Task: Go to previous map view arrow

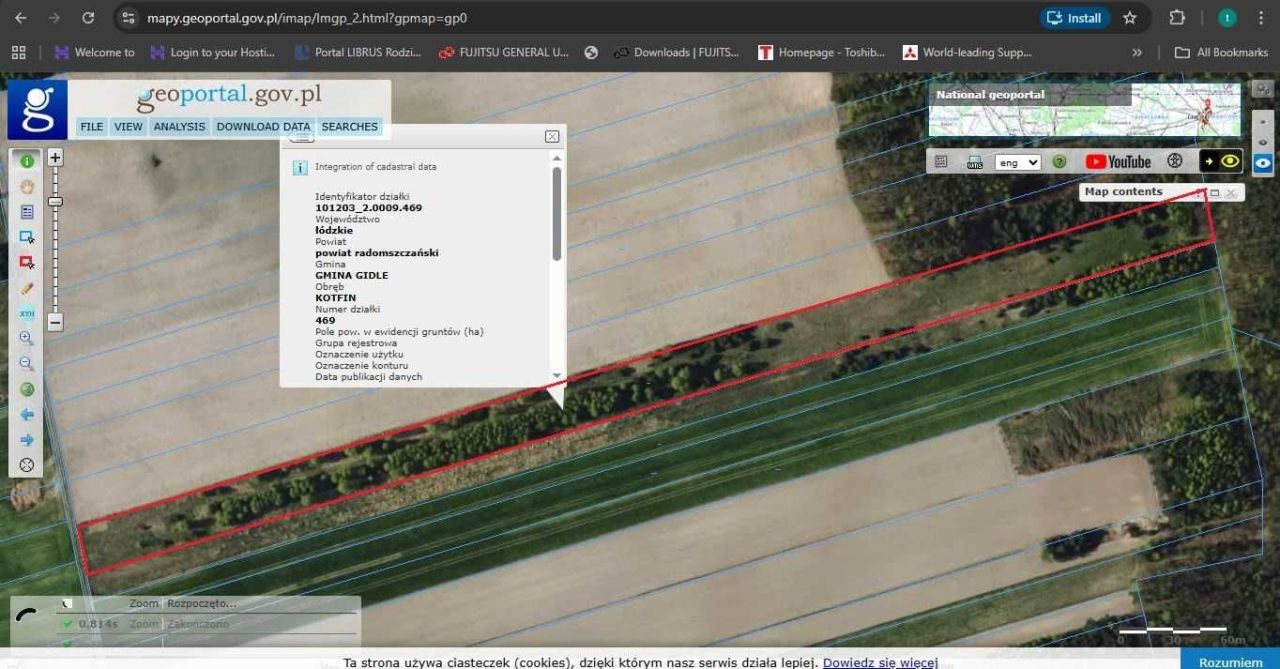Action: [27, 414]
